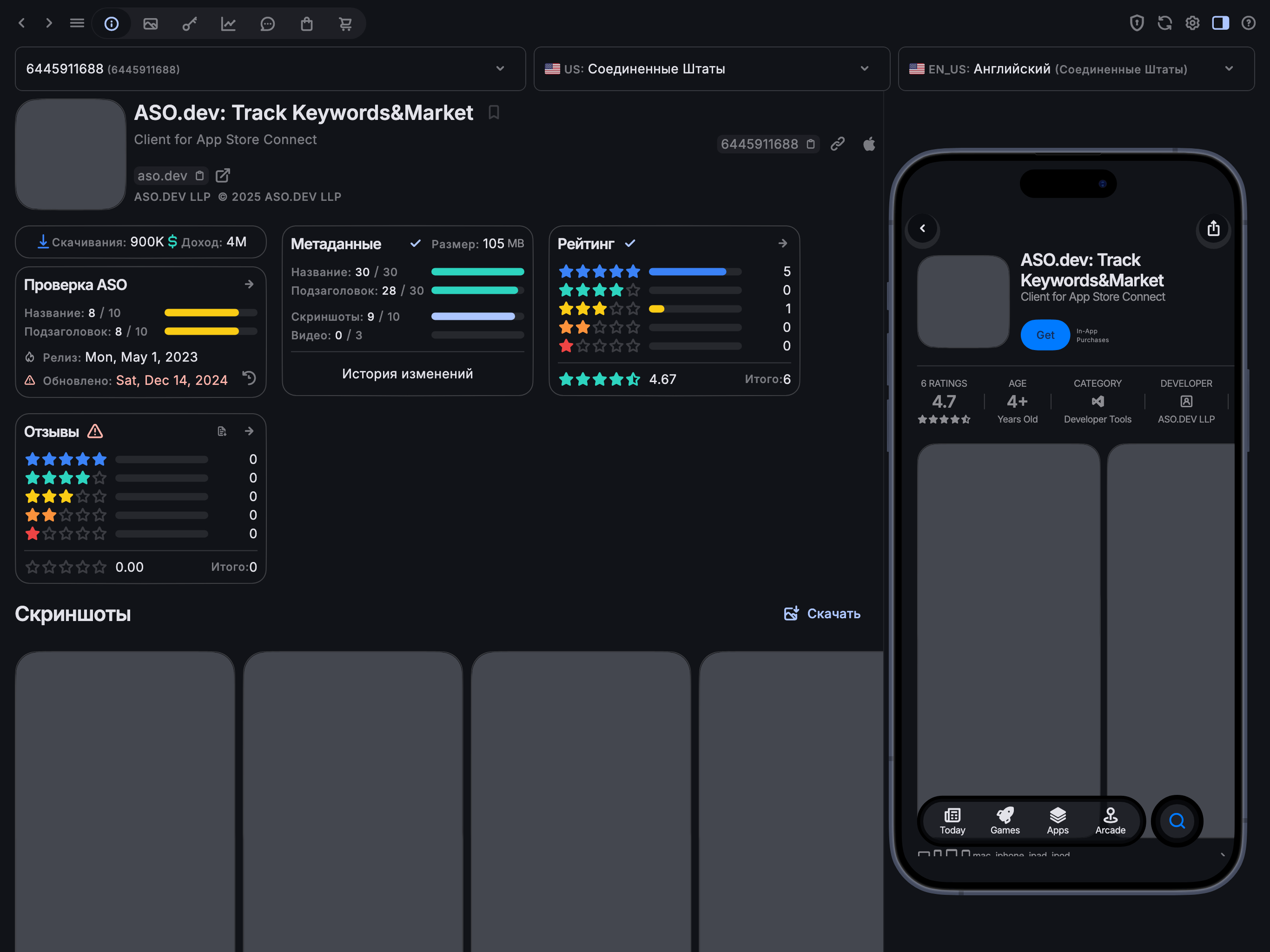
Task: Switch to the keywords tab with key icon
Action: 190,24
